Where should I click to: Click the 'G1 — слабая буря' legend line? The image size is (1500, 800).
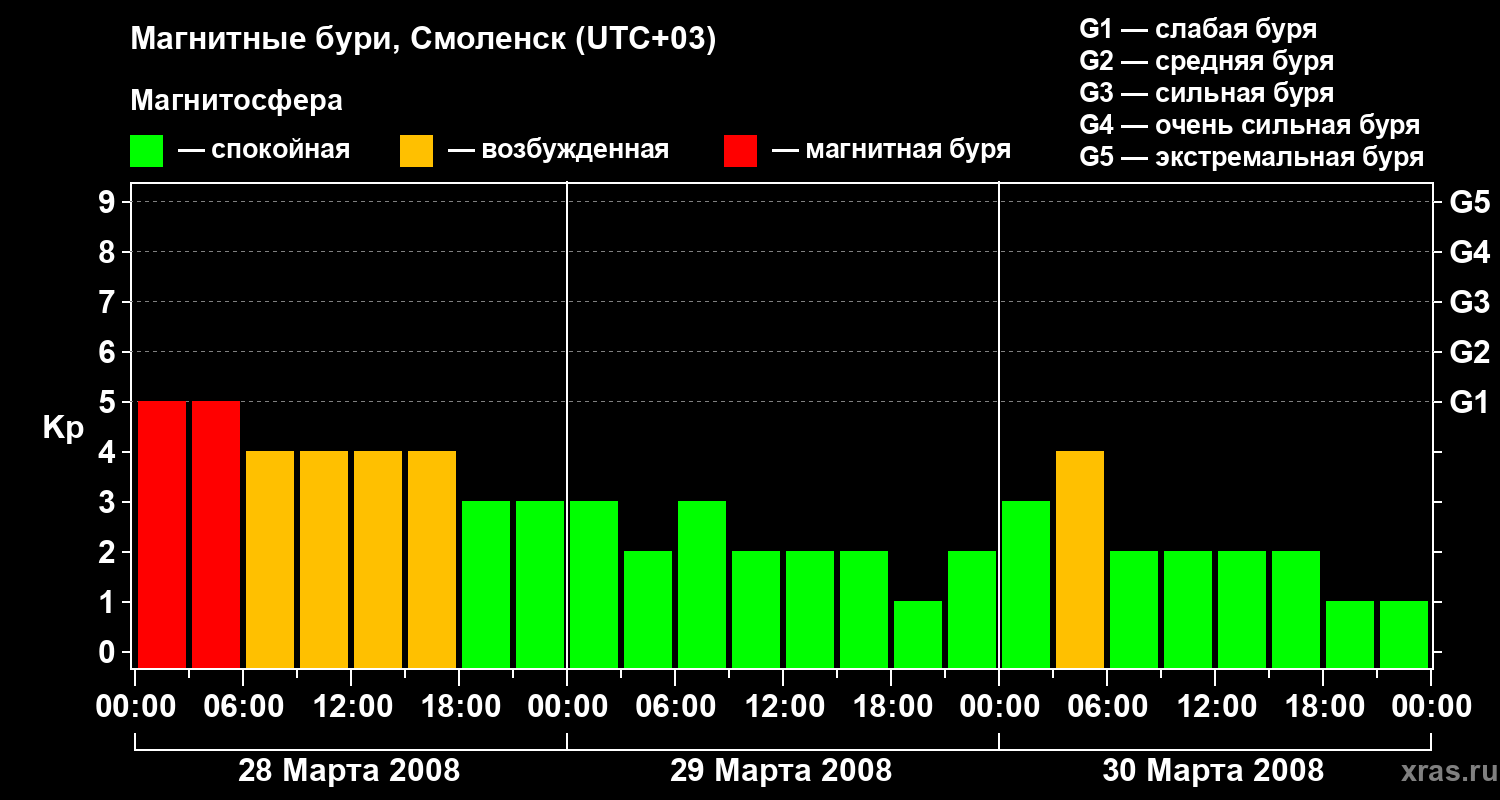[x=1198, y=29]
